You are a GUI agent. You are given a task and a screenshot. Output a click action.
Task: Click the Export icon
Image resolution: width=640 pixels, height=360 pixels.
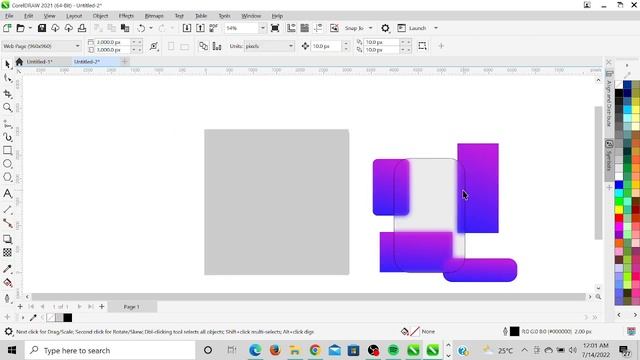pos(200,28)
